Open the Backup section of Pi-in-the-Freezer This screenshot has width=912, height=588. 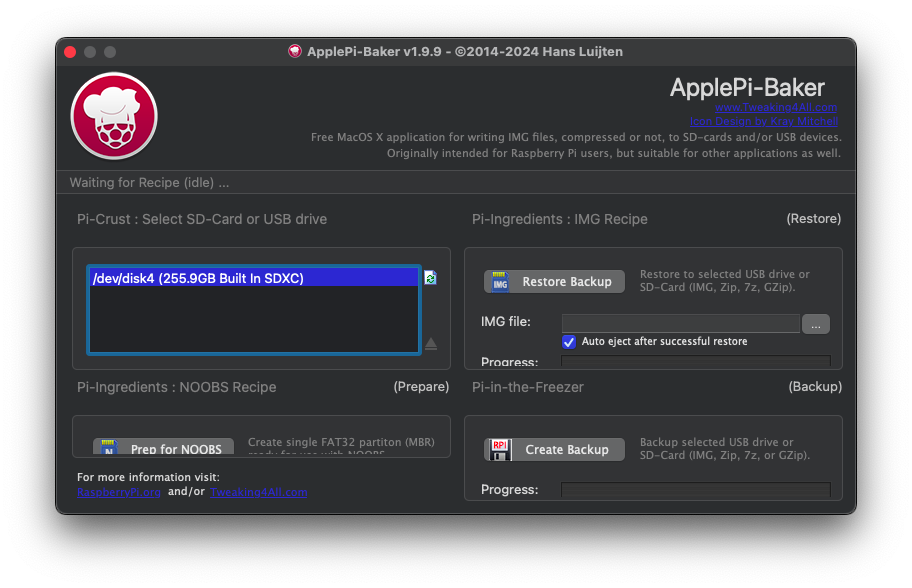(x=815, y=386)
